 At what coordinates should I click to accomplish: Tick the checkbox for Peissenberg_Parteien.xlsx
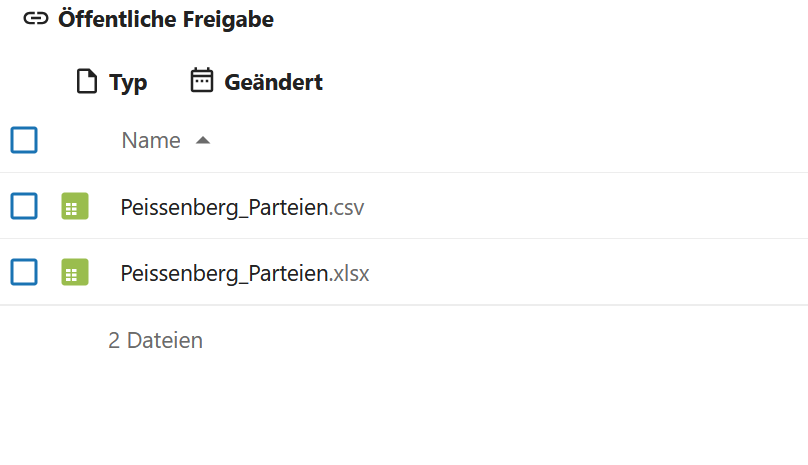tap(24, 272)
